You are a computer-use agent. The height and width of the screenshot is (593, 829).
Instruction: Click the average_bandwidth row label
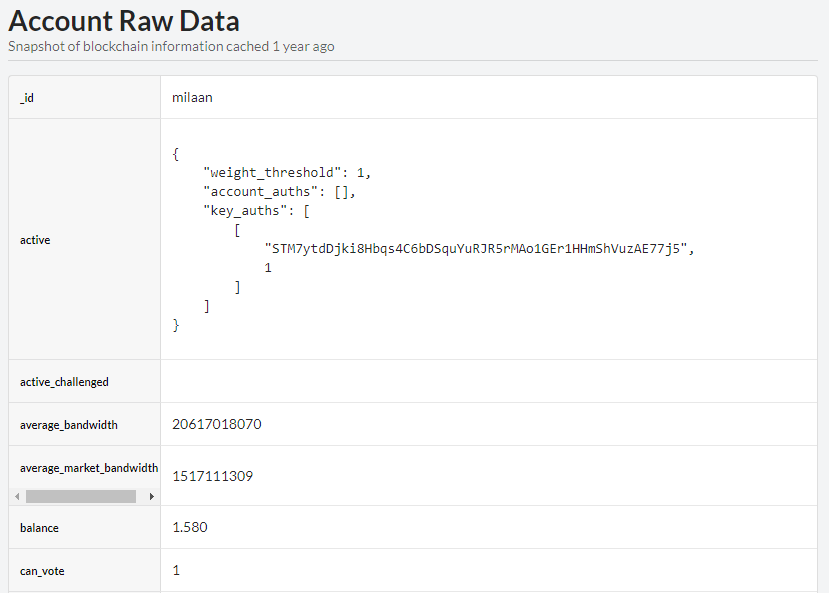pos(68,425)
